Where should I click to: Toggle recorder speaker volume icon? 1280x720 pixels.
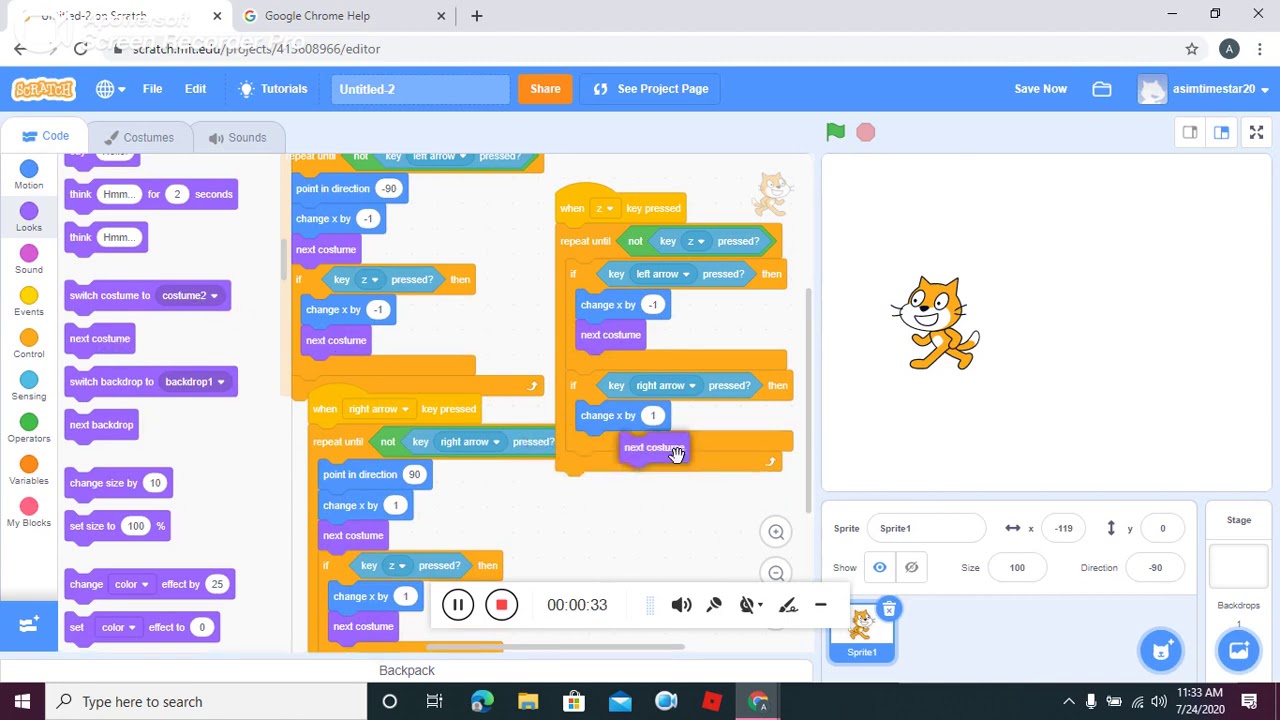681,605
